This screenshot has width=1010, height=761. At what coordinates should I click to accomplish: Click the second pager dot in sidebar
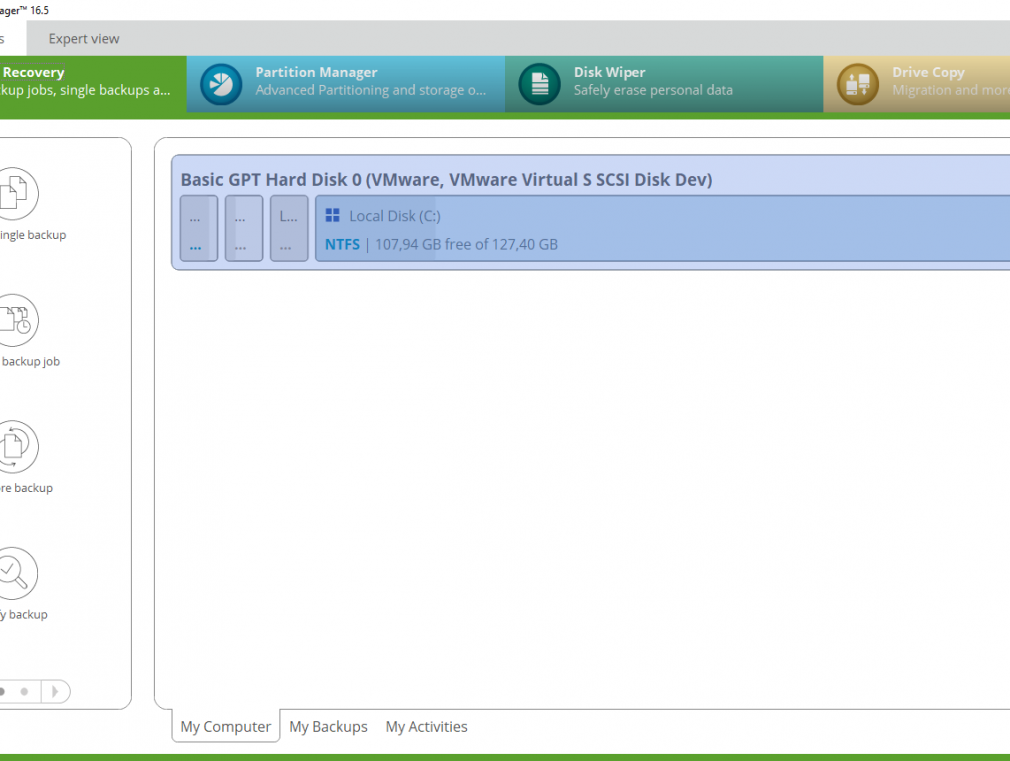(x=24, y=691)
